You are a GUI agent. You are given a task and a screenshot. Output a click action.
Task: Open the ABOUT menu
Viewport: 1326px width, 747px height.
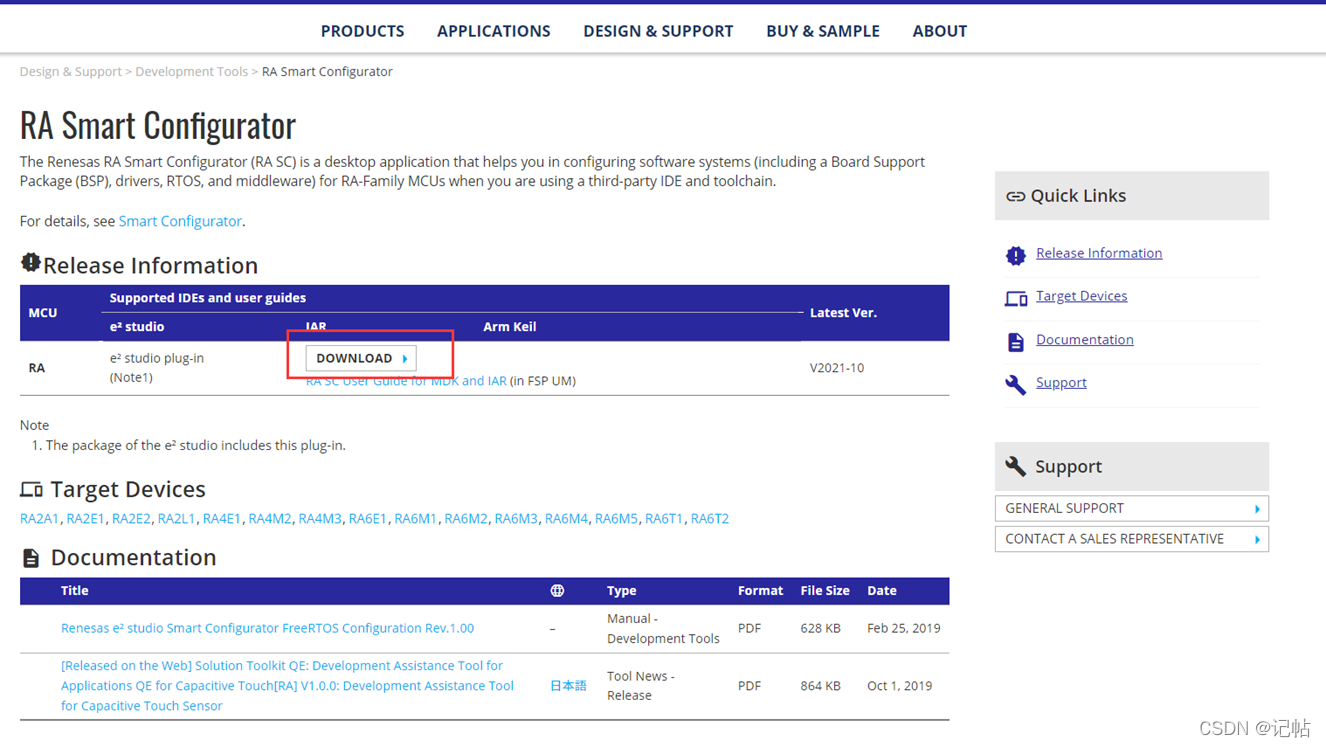coord(939,31)
